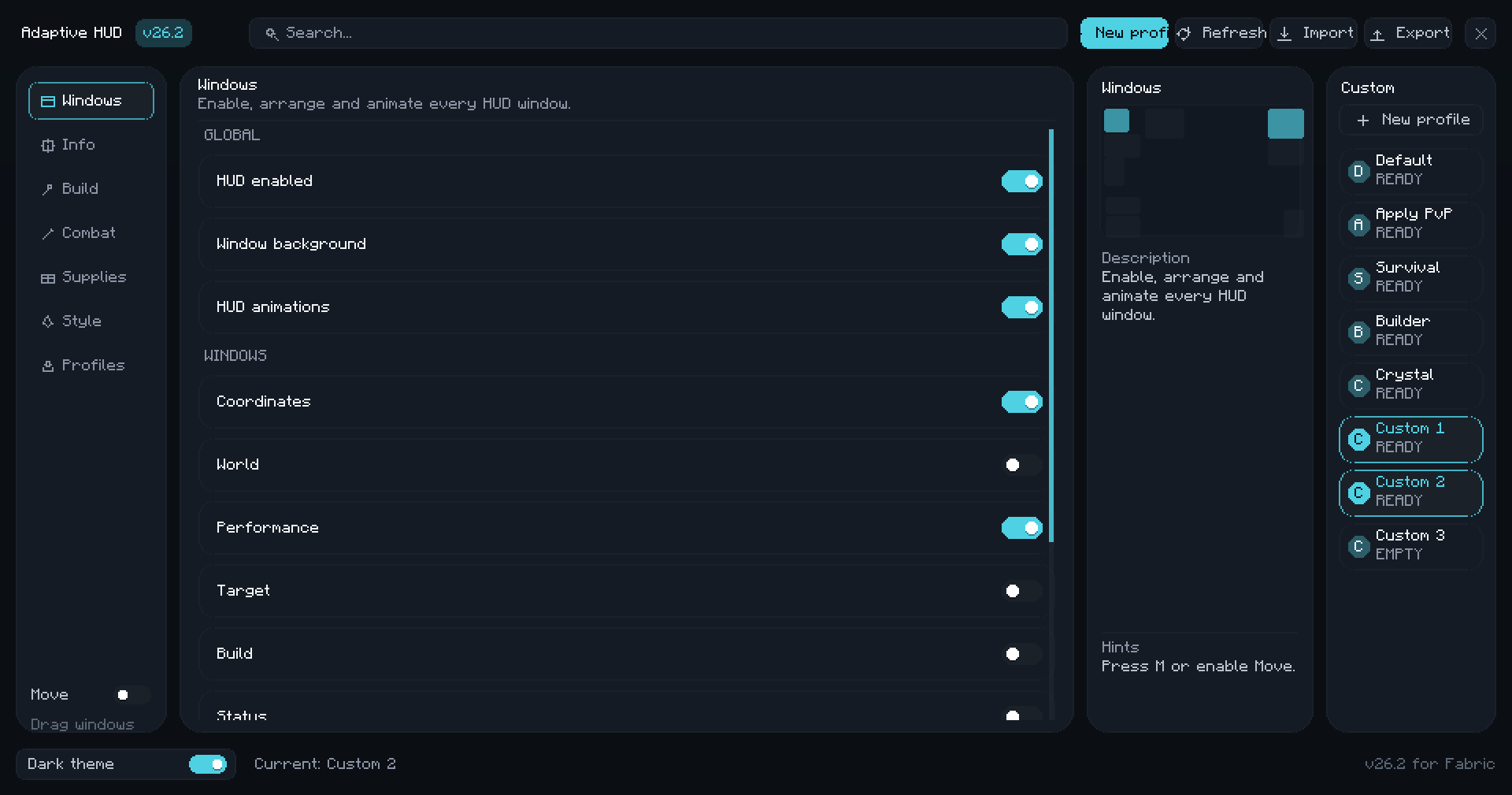The height and width of the screenshot is (795, 1512).
Task: Click the Current: Custom 2 status text
Action: (325, 764)
